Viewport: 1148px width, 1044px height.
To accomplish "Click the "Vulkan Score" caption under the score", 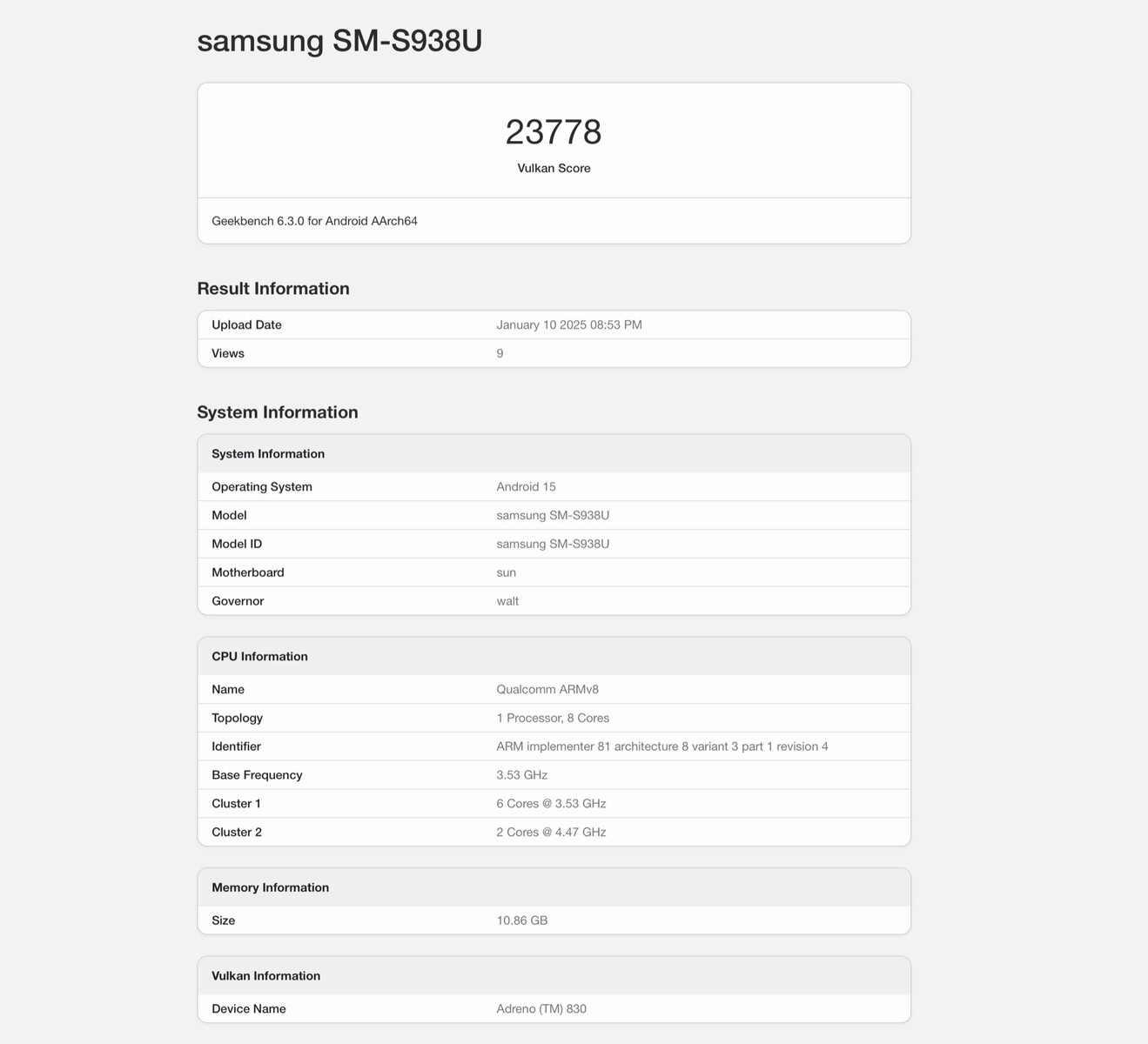I will 554,168.
